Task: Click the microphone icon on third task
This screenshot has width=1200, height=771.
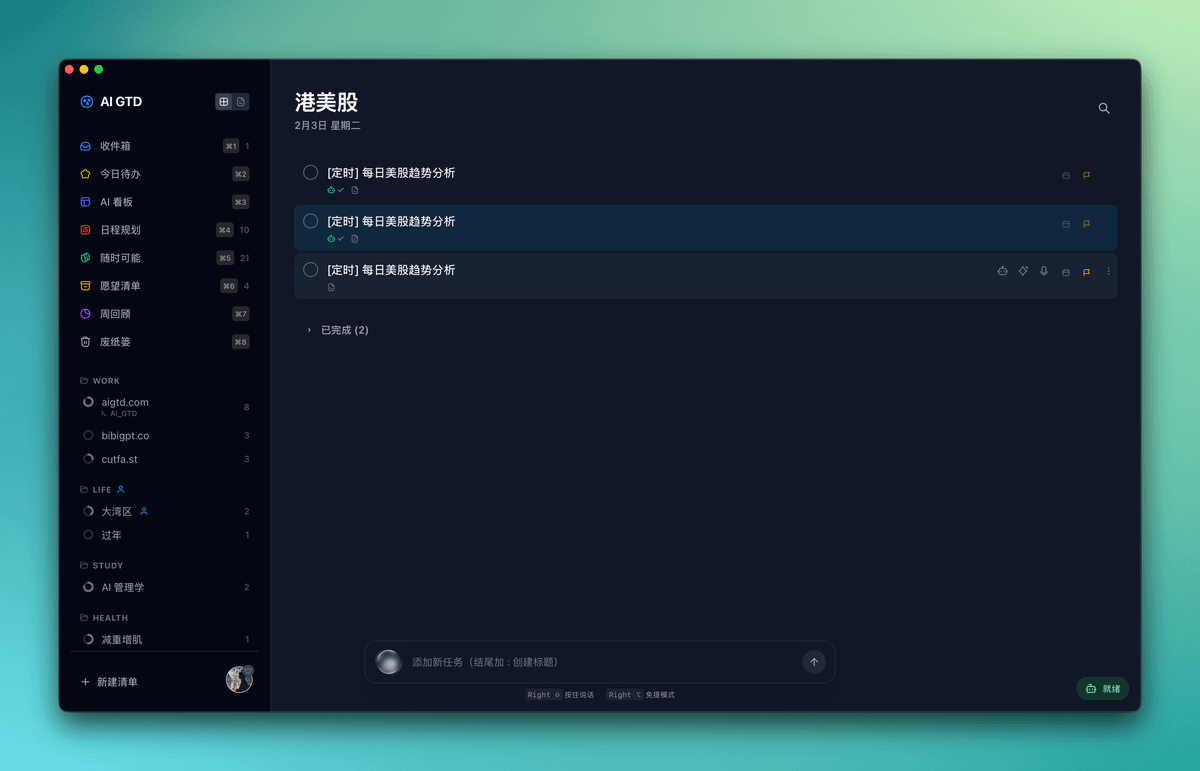Action: 1044,271
